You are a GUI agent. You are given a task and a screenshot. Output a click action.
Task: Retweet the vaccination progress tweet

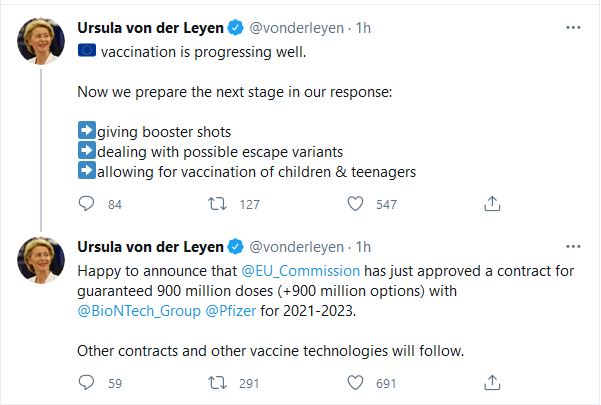[x=214, y=204]
